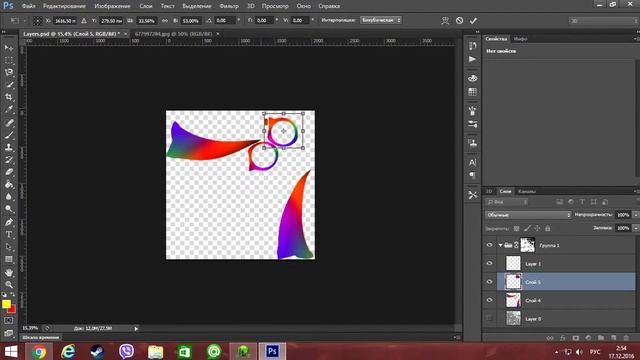Switch to the Каналы tab
This screenshot has height=360, width=640.
coord(527,191)
